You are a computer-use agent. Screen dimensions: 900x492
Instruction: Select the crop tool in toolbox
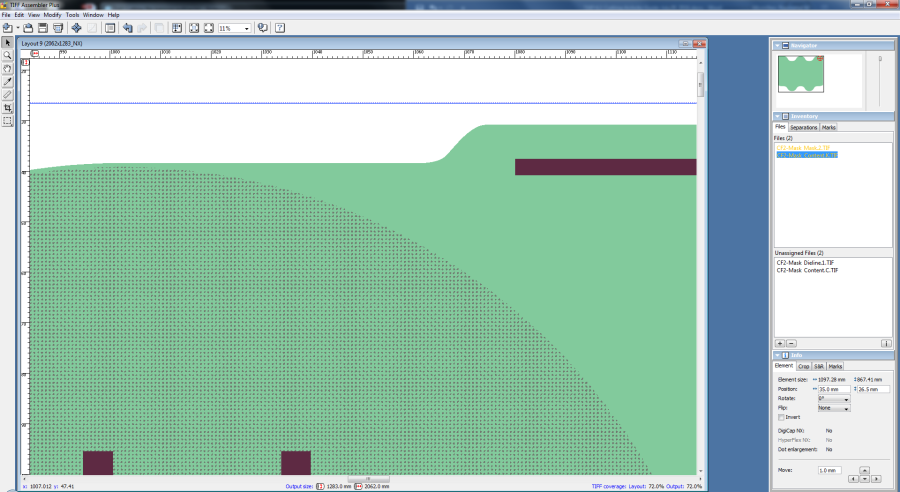(x=7, y=108)
